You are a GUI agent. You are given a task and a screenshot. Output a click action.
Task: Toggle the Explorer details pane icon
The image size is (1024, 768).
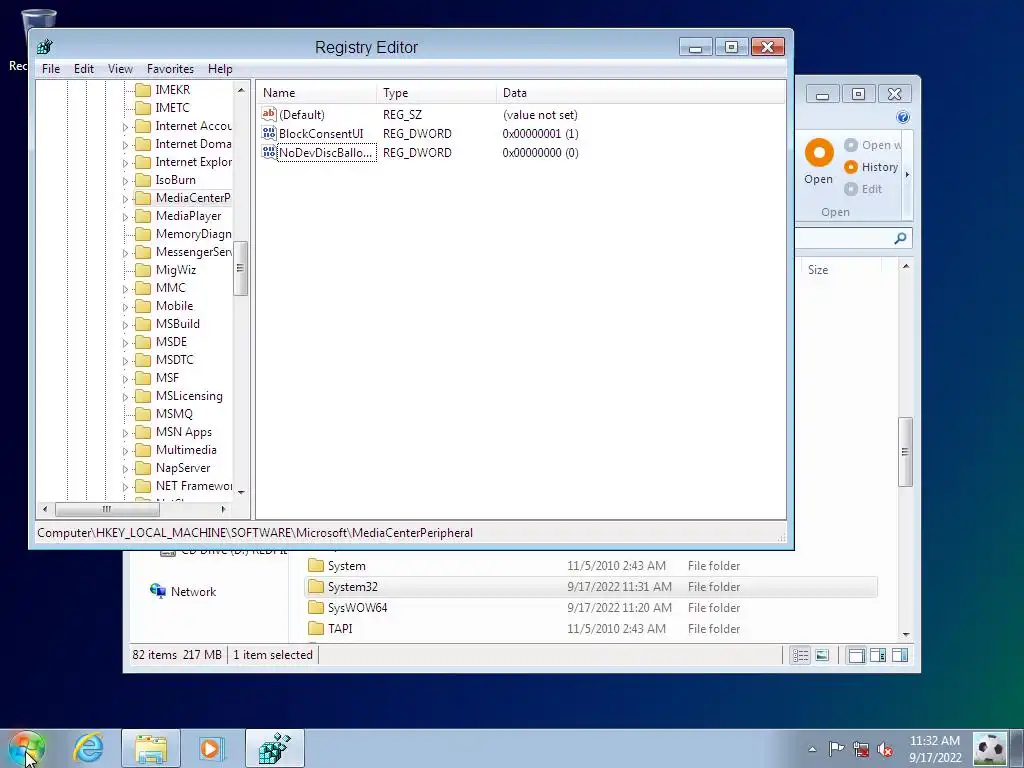[900, 655]
